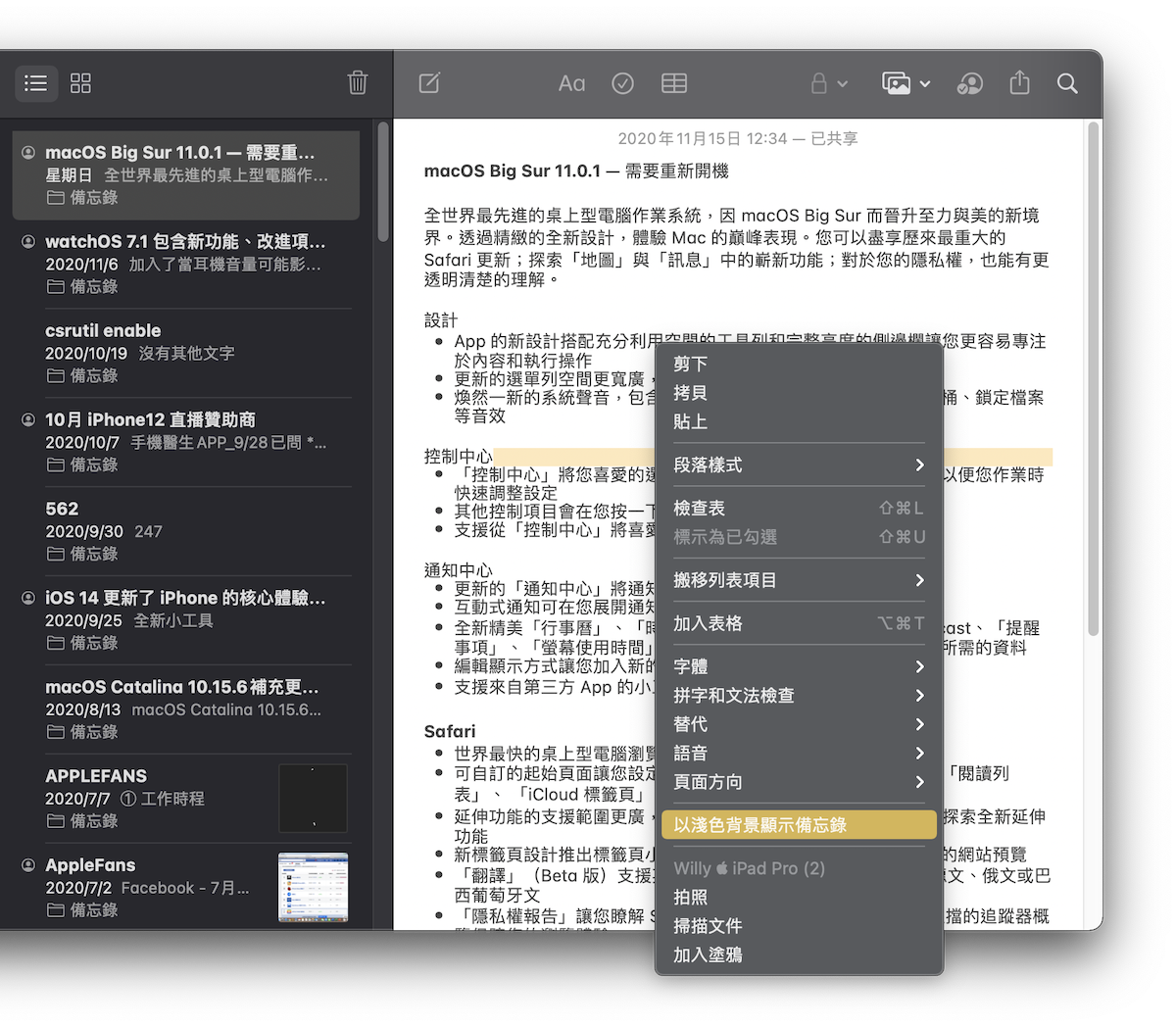Switch to list view in notes sidebar
Viewport: 1176px width, 1027px height.
36,83
